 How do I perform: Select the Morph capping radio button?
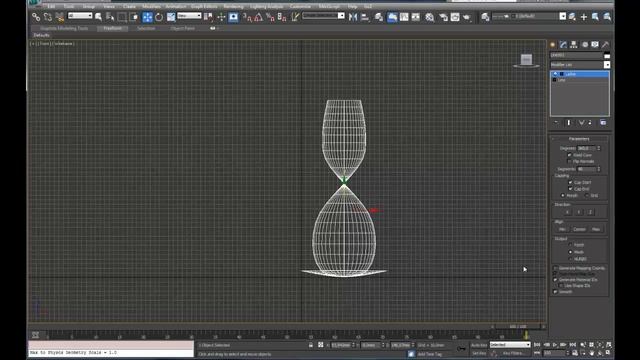tap(563, 196)
